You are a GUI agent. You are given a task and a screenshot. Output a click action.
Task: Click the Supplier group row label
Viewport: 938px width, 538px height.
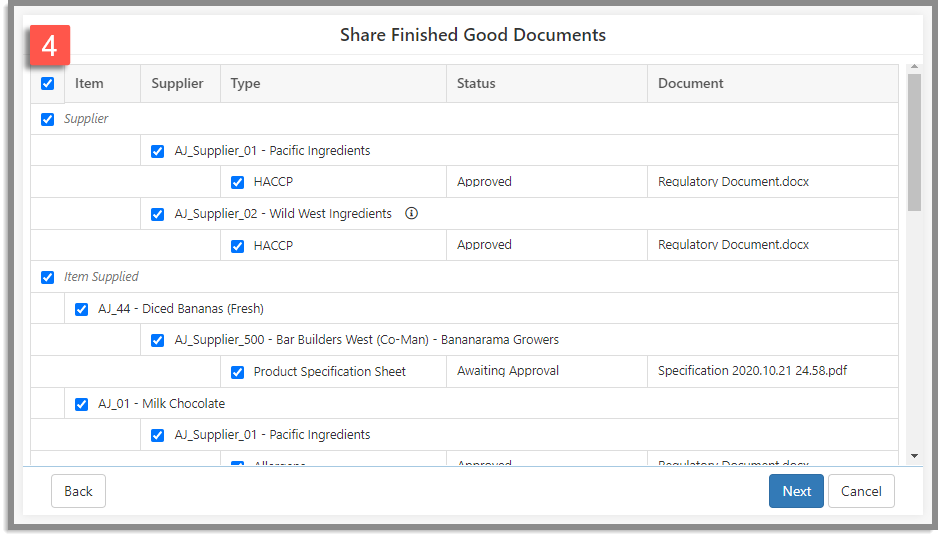click(x=86, y=118)
